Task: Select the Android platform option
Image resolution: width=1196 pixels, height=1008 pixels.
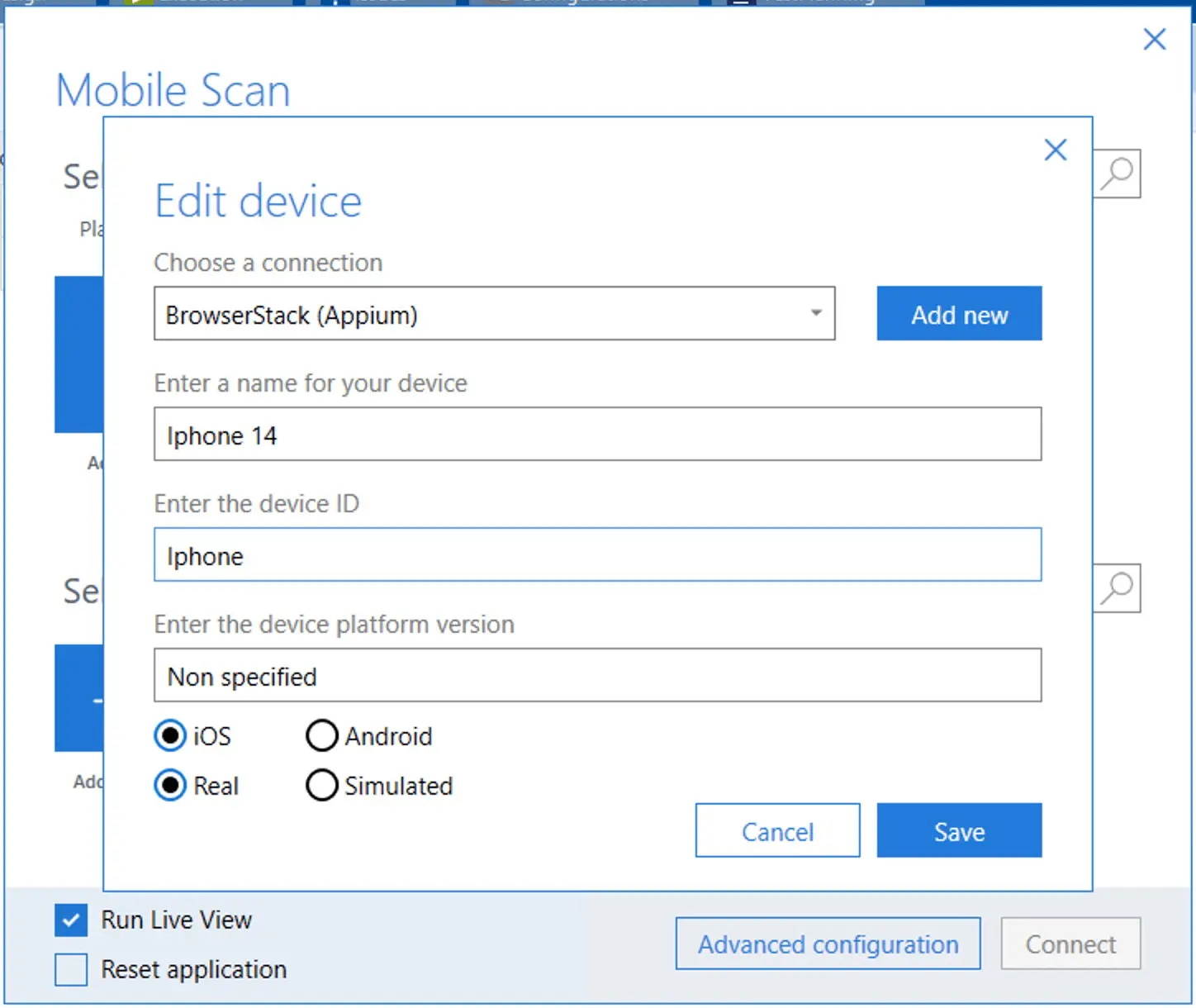Action: [x=322, y=735]
